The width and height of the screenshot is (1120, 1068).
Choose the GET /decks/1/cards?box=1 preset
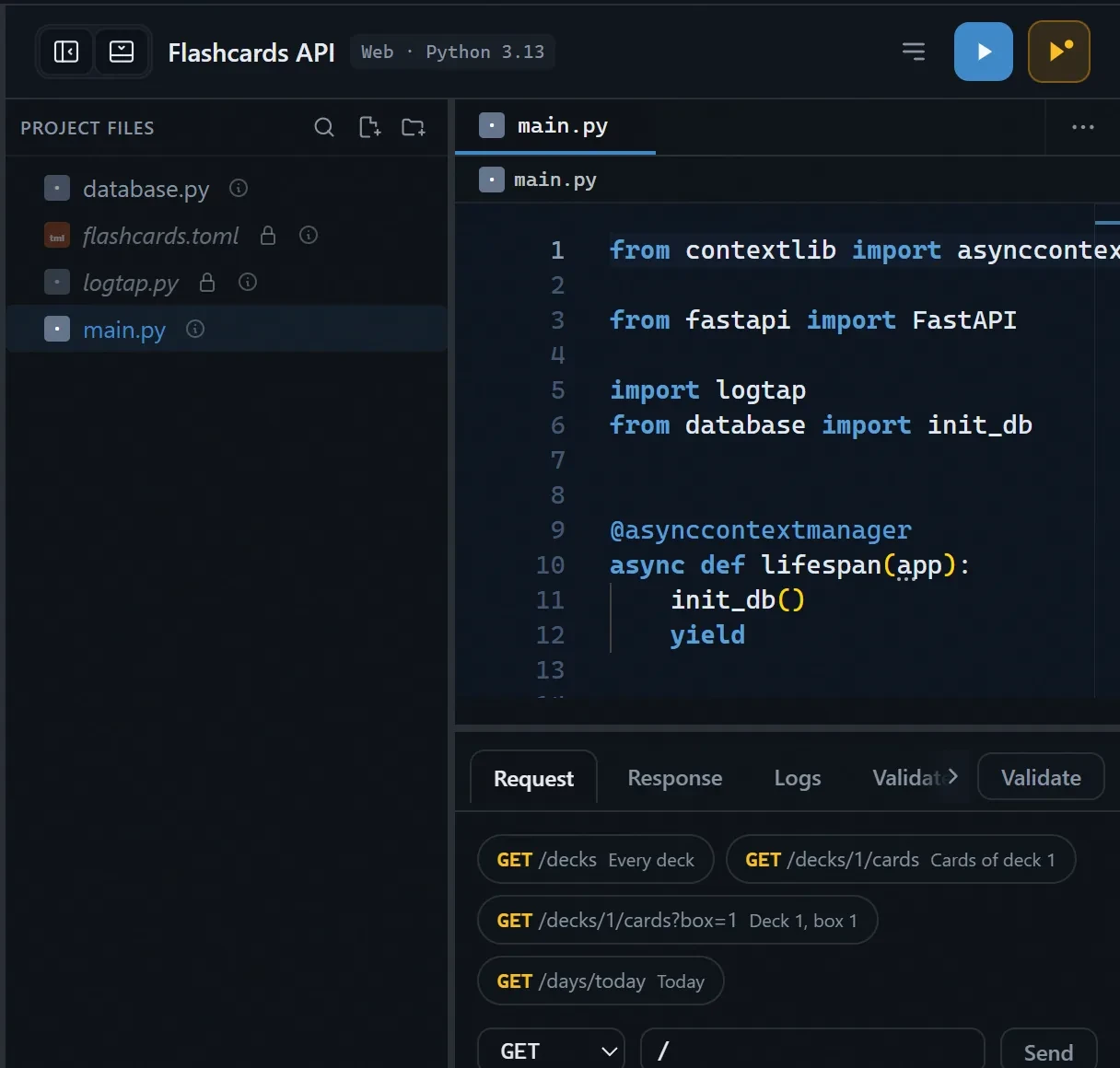[x=677, y=920]
